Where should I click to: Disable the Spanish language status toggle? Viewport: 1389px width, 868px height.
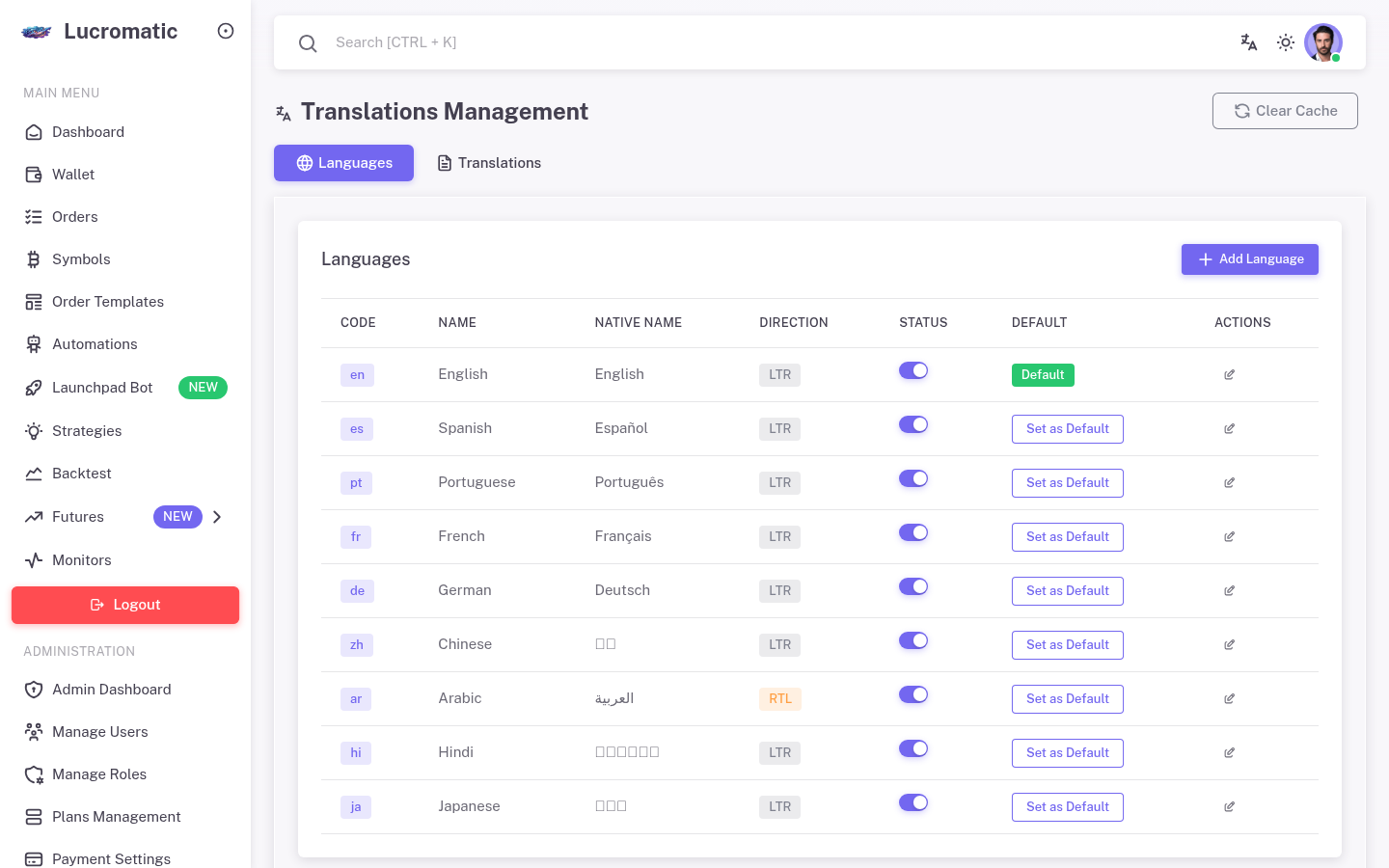click(x=912, y=424)
